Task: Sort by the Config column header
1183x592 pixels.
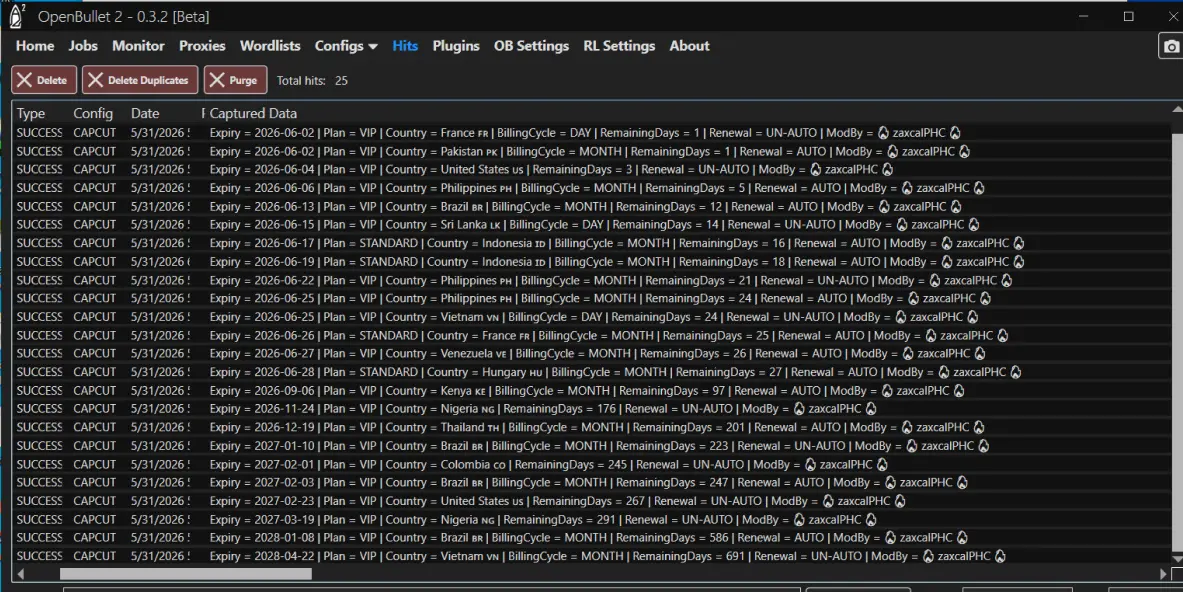Action: pos(93,113)
